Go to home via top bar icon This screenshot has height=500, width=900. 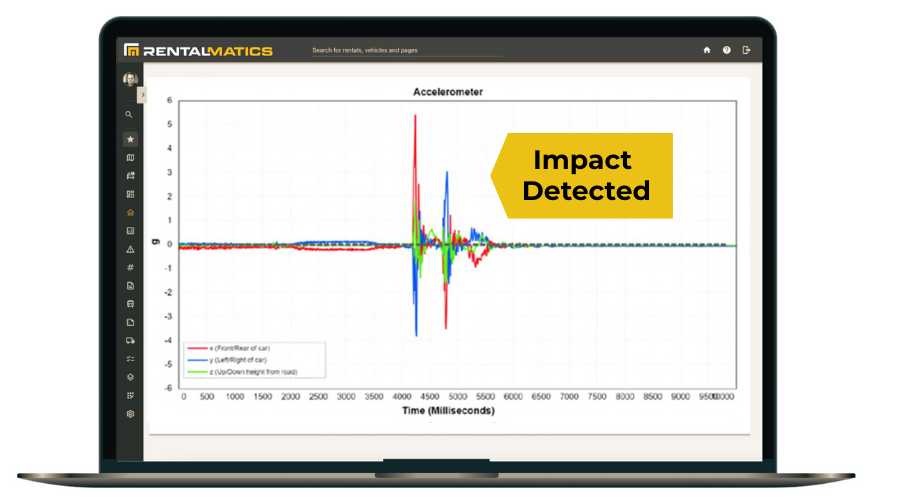coord(707,50)
